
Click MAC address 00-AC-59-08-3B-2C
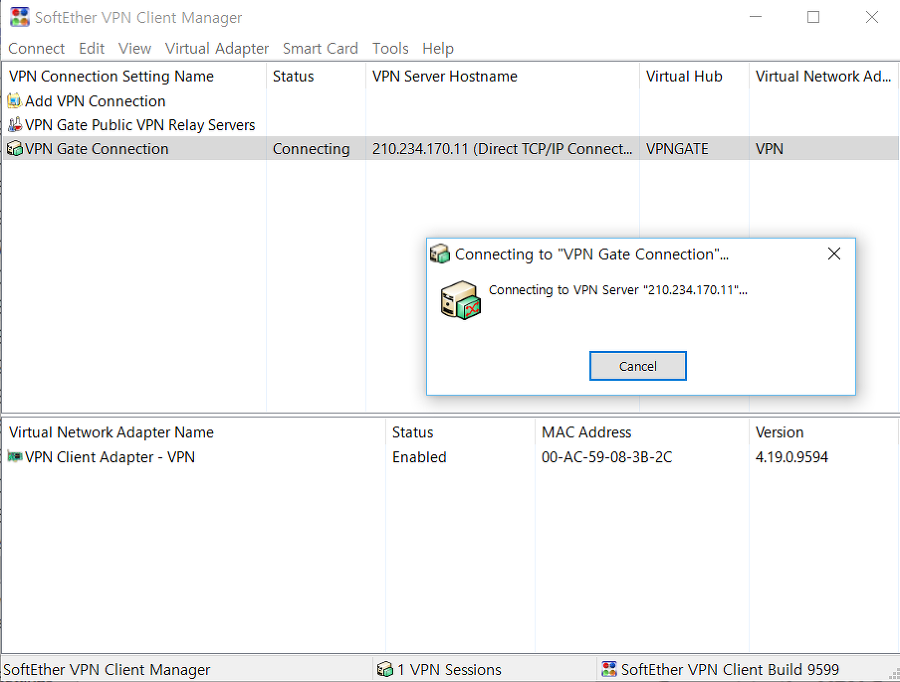(x=607, y=457)
